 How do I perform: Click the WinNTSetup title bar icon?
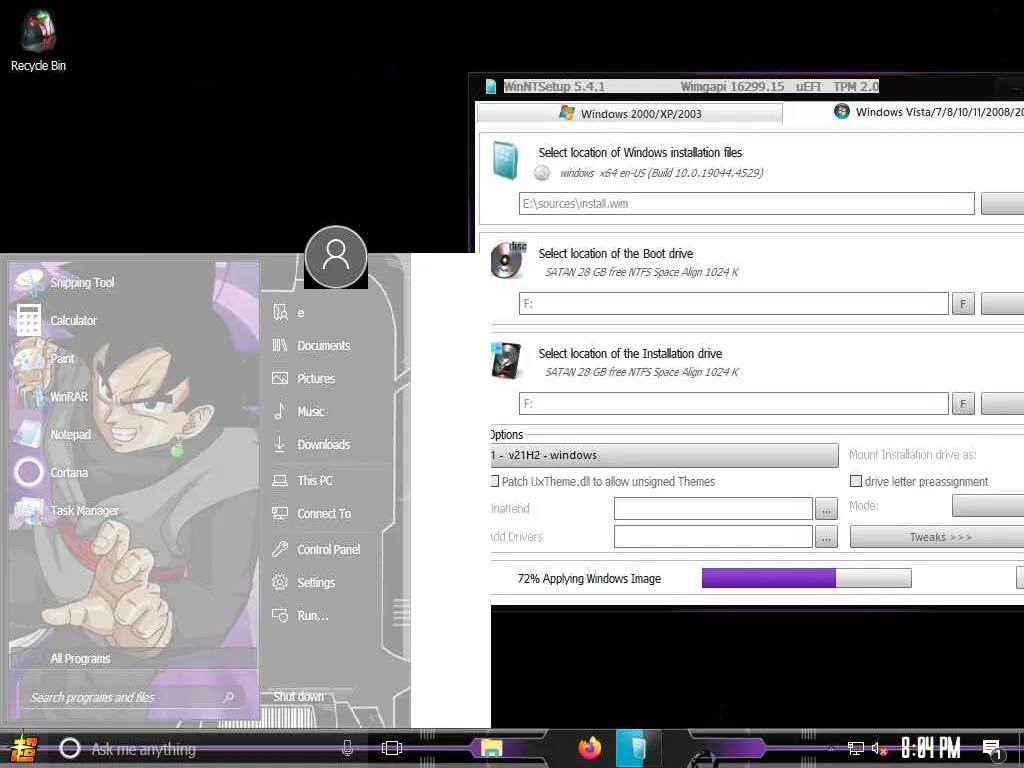(491, 86)
